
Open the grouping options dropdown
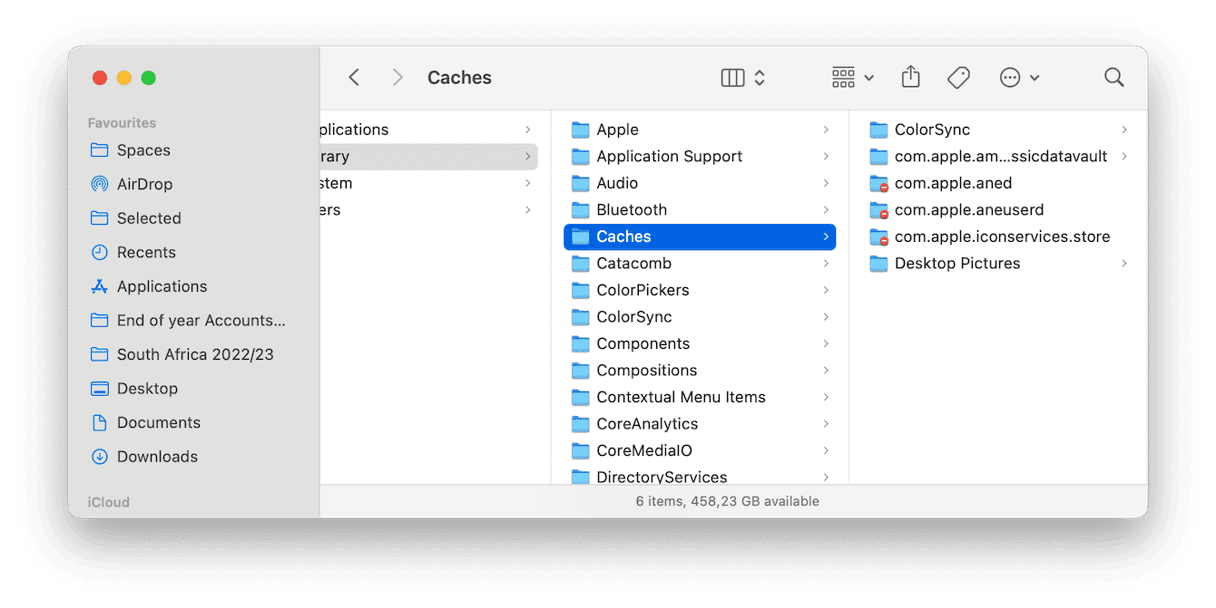851,77
